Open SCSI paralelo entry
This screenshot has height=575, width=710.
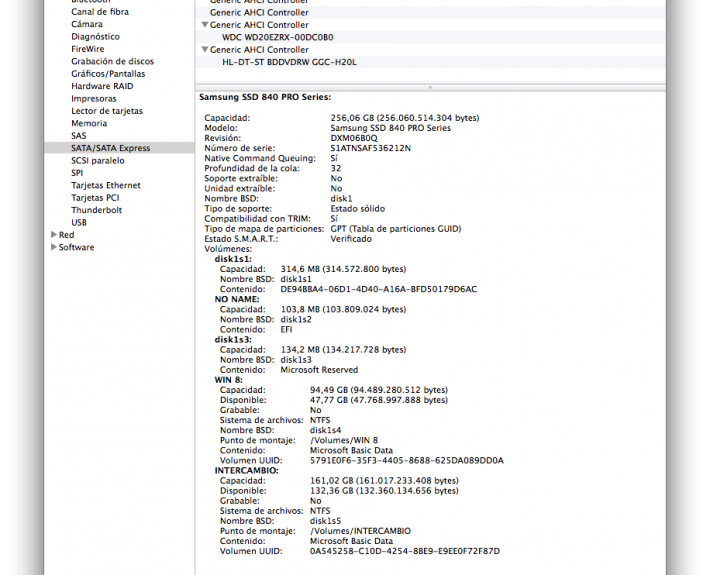[x=97, y=161]
